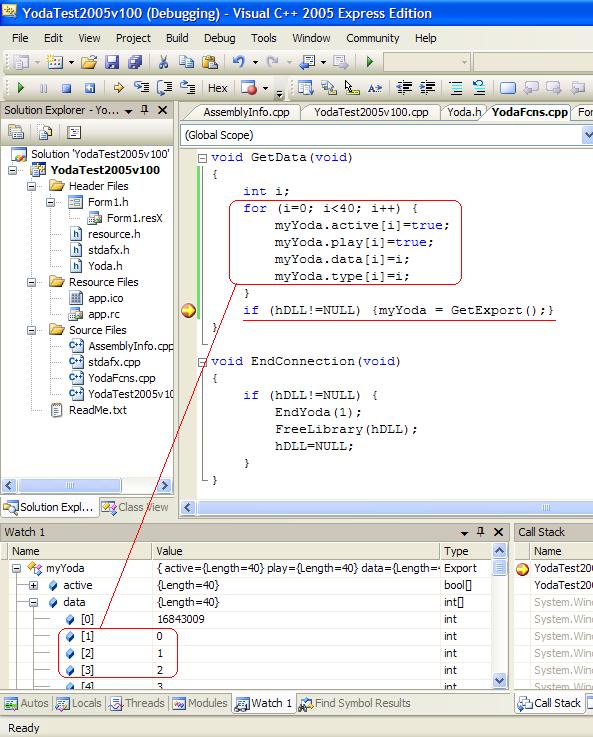The height and width of the screenshot is (737, 593).
Task: Click Start Debugging green arrow in standard toolbar
Action: pos(369,62)
